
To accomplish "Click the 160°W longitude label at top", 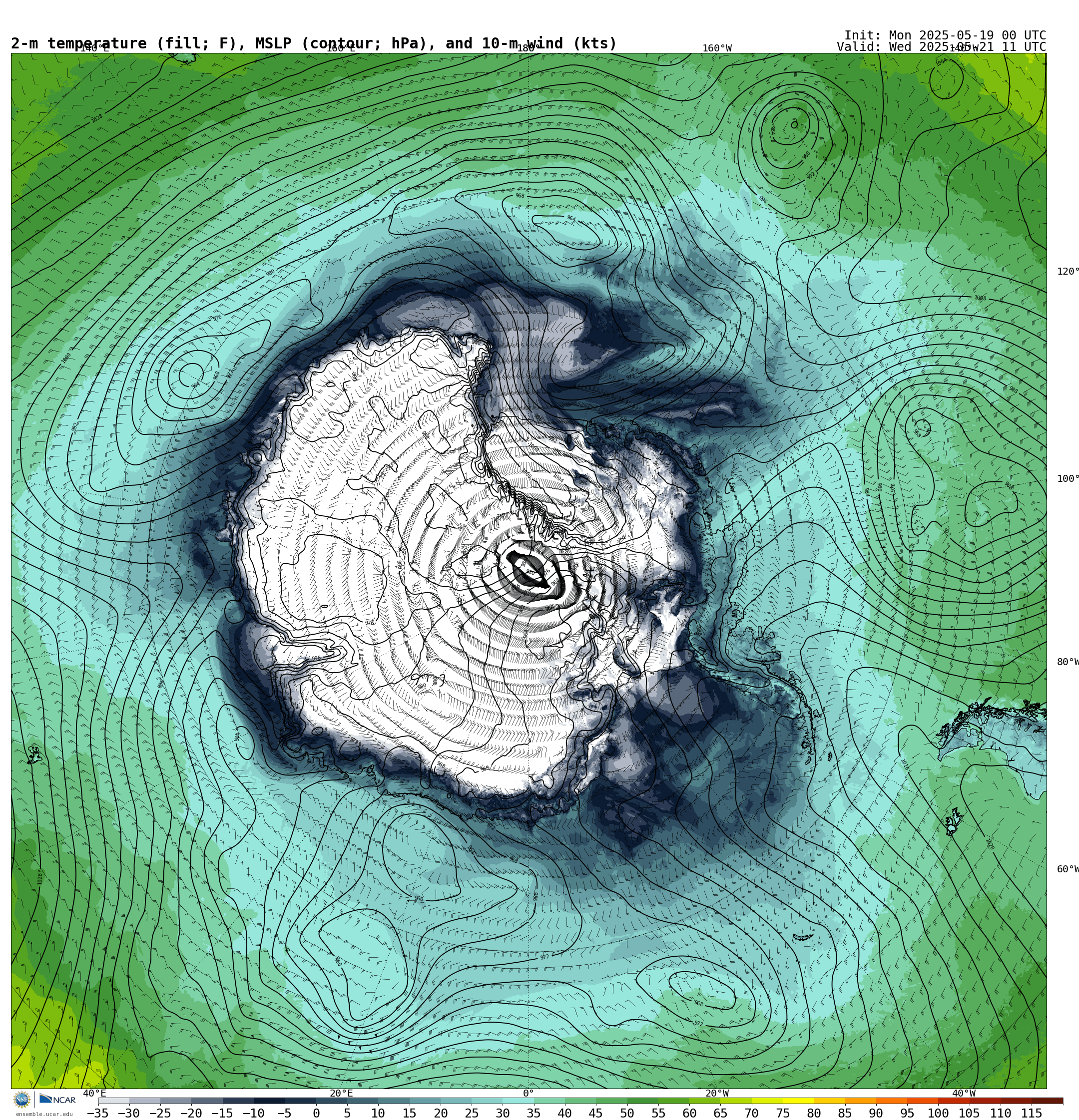I will click(x=716, y=48).
